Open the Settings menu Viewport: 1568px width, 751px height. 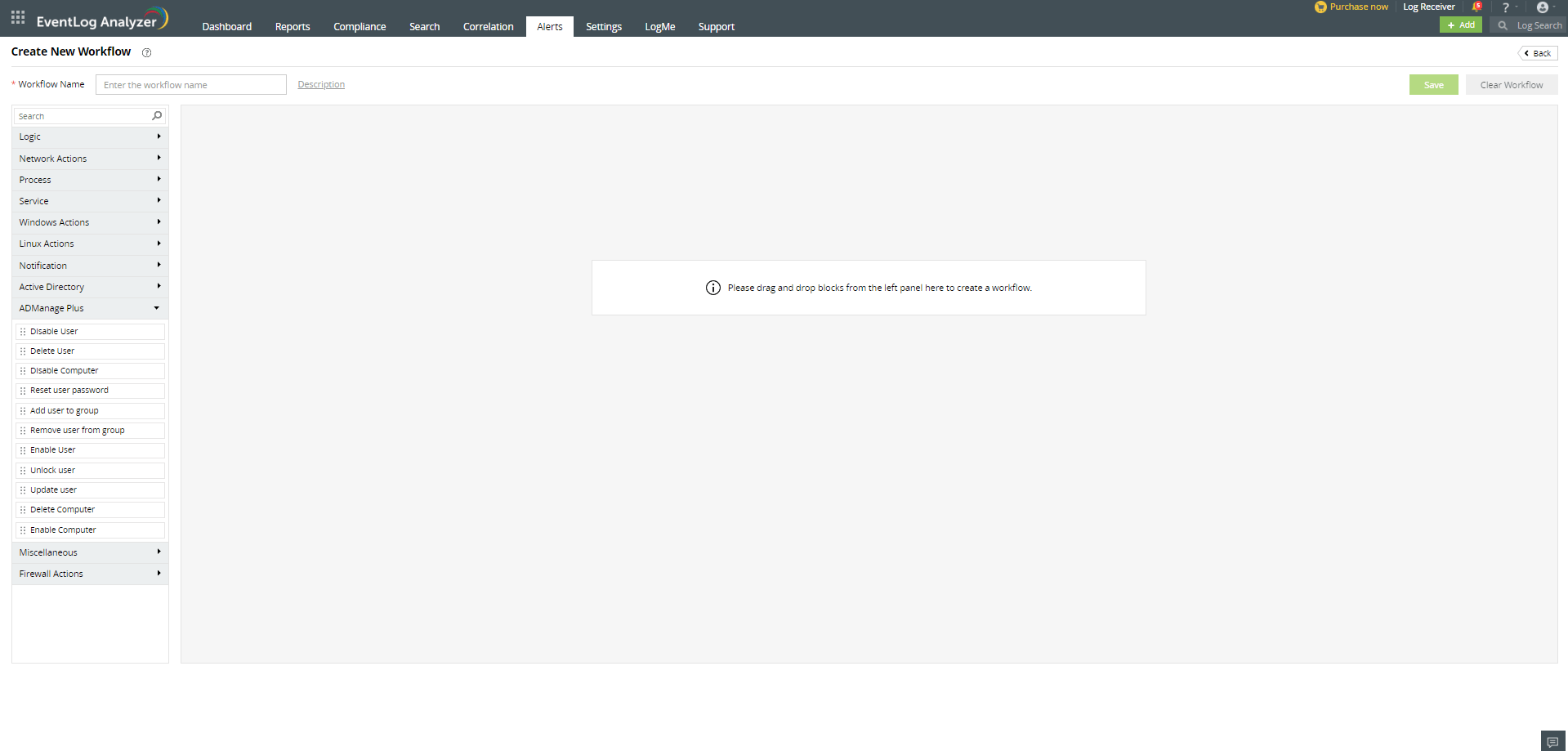[x=603, y=26]
